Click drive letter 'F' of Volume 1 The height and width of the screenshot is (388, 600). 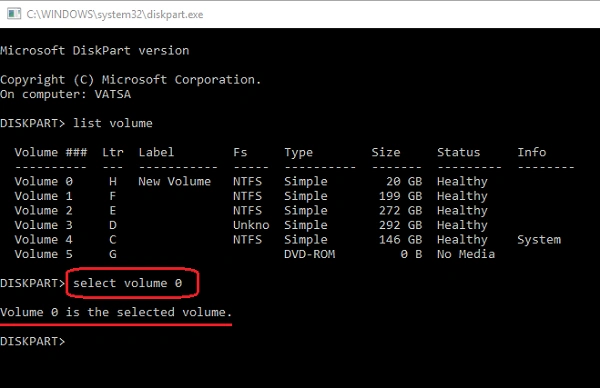(x=112, y=196)
